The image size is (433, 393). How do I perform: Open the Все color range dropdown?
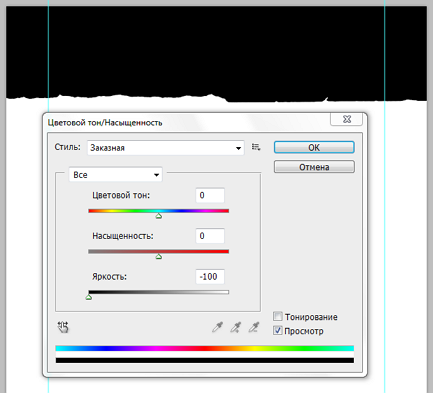[x=115, y=175]
